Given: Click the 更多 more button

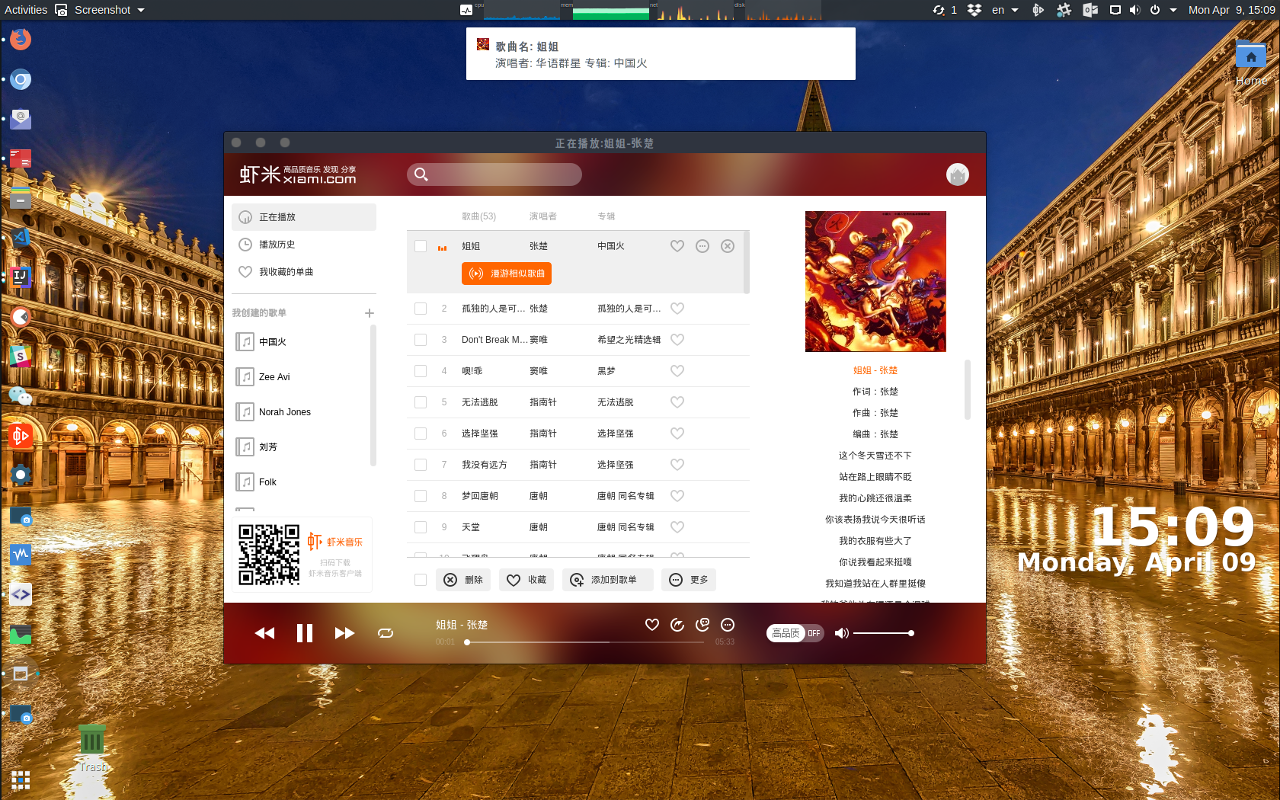Looking at the screenshot, I should (689, 580).
